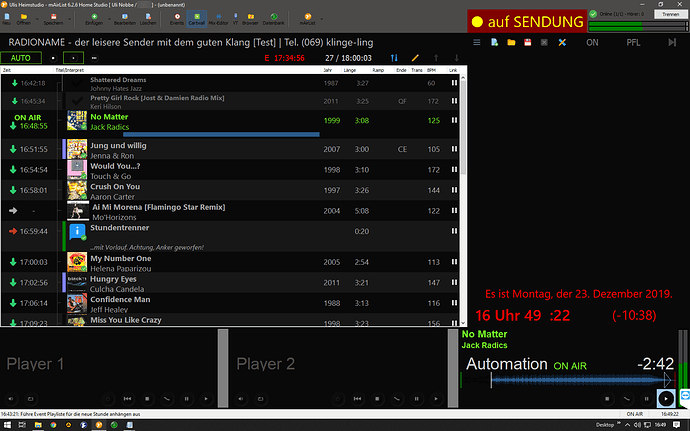Click the Automation waveform progress bar
690x431 pixels.
(560, 382)
